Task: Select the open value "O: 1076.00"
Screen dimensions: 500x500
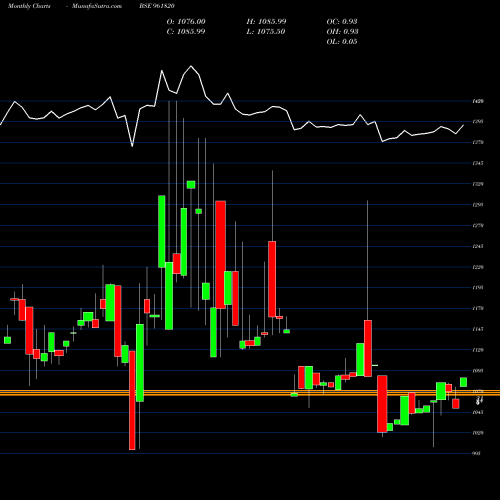Action: (x=186, y=22)
